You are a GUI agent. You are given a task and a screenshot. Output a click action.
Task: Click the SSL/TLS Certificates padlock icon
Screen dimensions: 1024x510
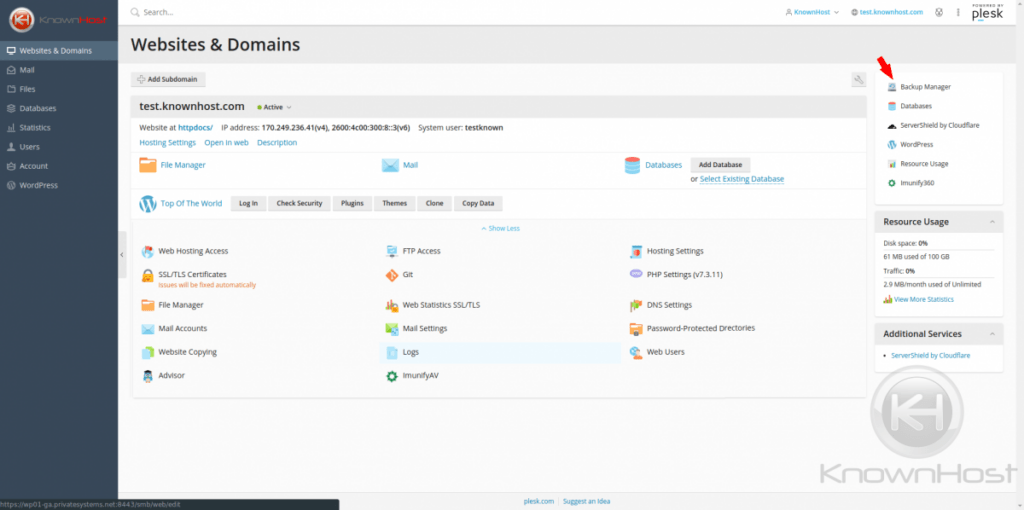(148, 276)
